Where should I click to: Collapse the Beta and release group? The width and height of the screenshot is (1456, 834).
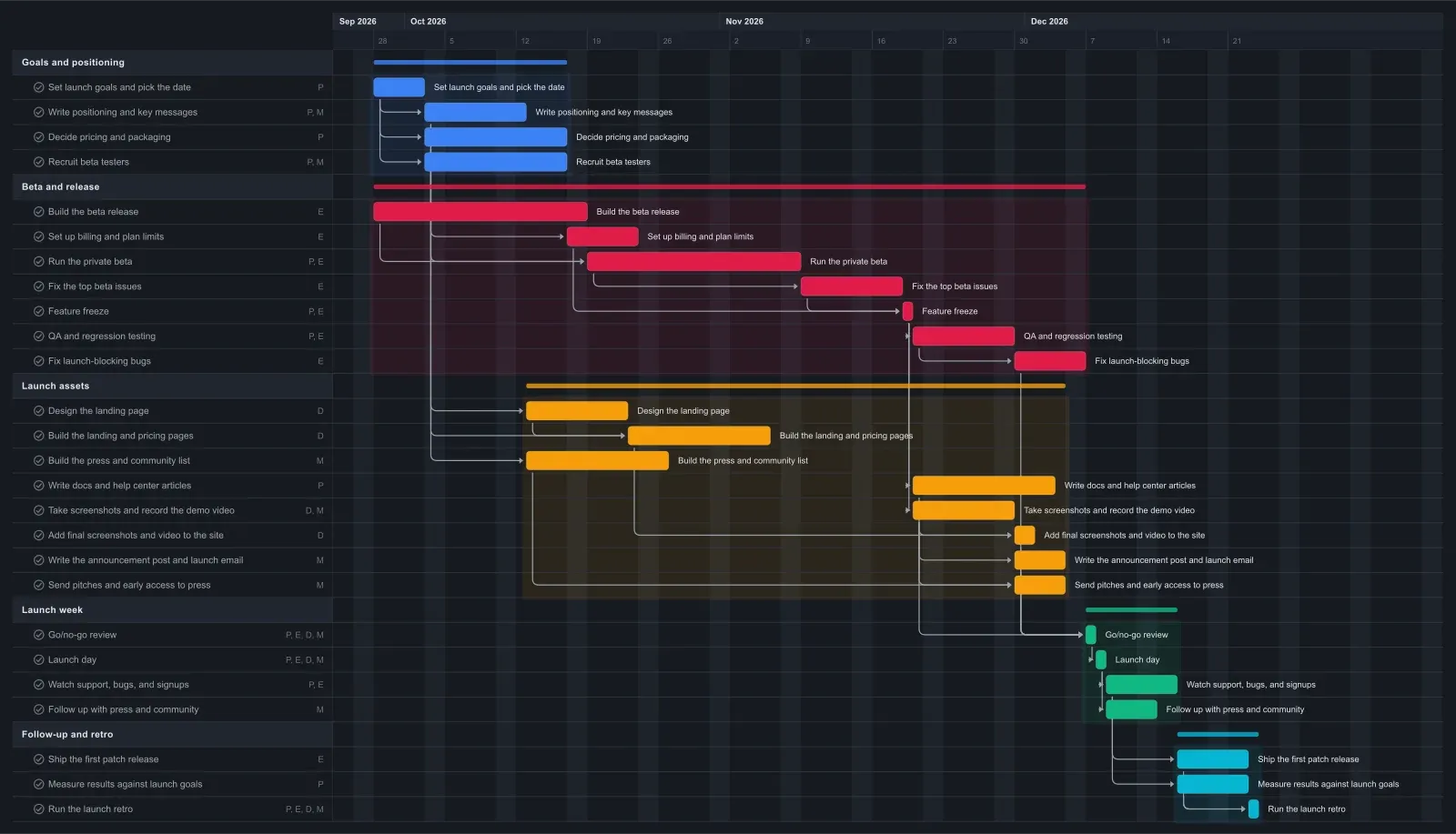[x=172, y=186]
